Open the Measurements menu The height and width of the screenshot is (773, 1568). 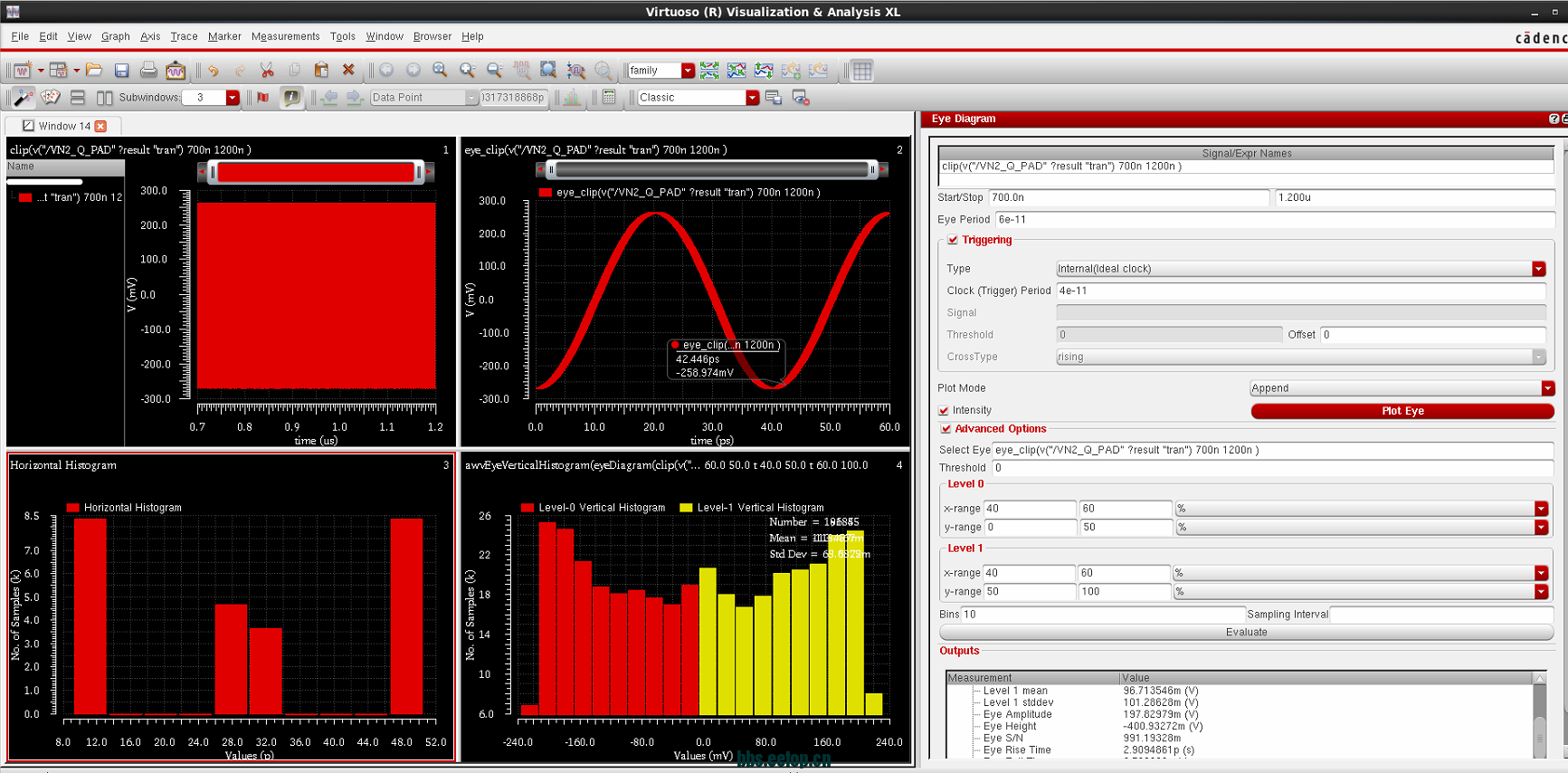pyautogui.click(x=285, y=36)
